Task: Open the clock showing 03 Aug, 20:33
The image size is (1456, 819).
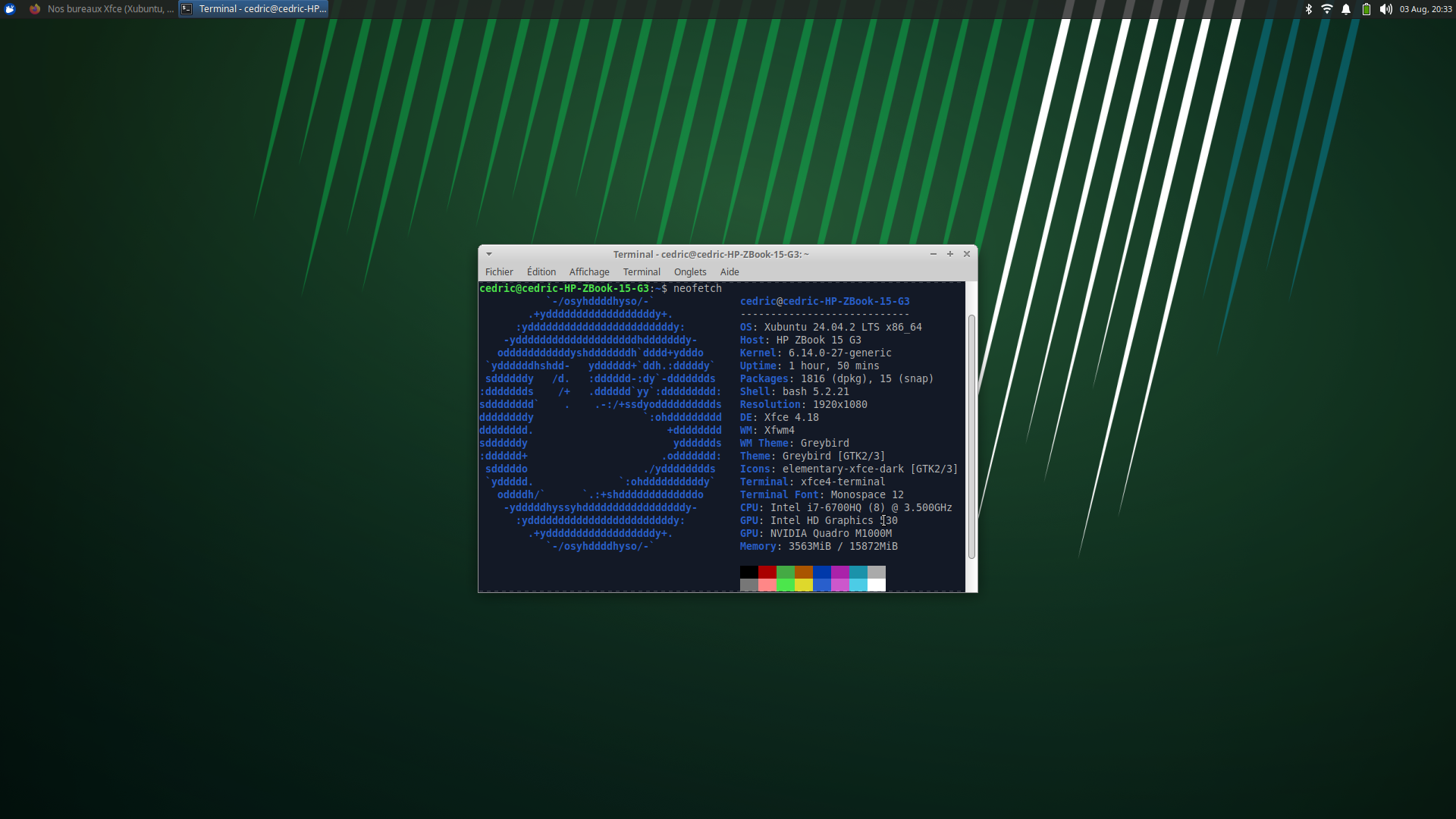Action: click(1426, 9)
